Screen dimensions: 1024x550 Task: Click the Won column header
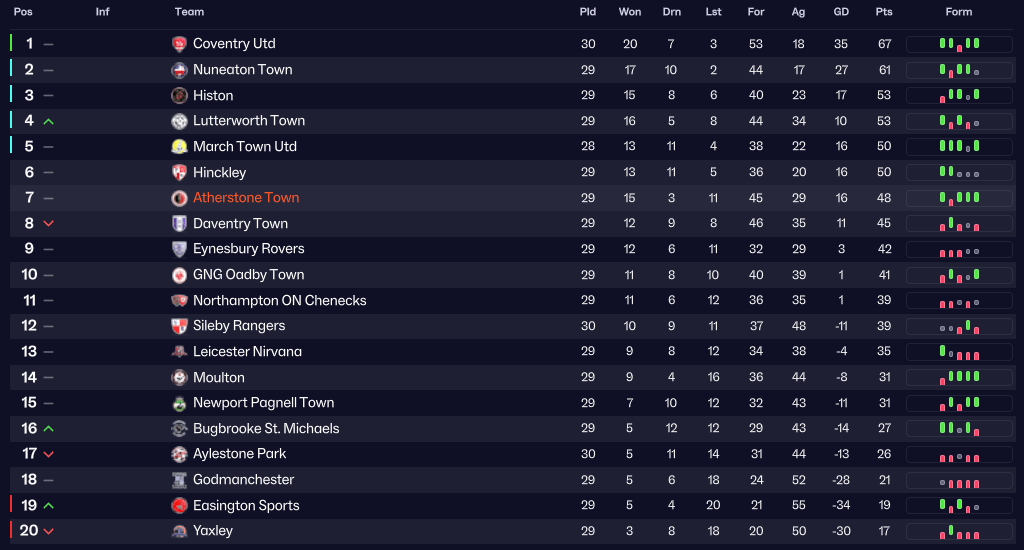tap(630, 12)
